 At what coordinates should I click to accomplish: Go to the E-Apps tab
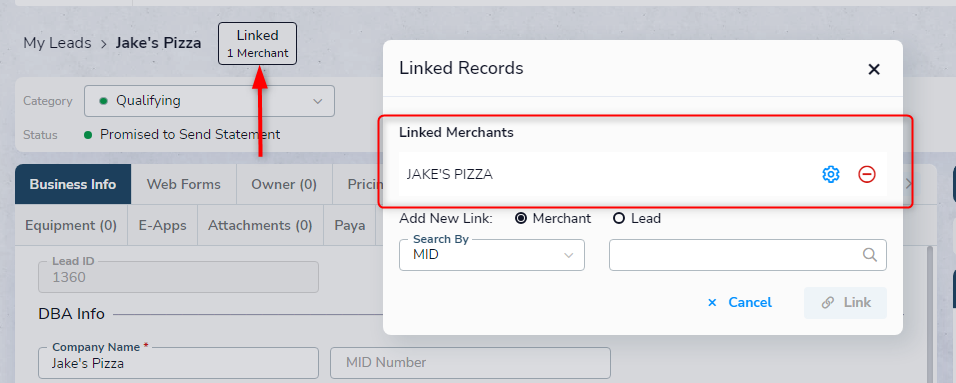162,225
